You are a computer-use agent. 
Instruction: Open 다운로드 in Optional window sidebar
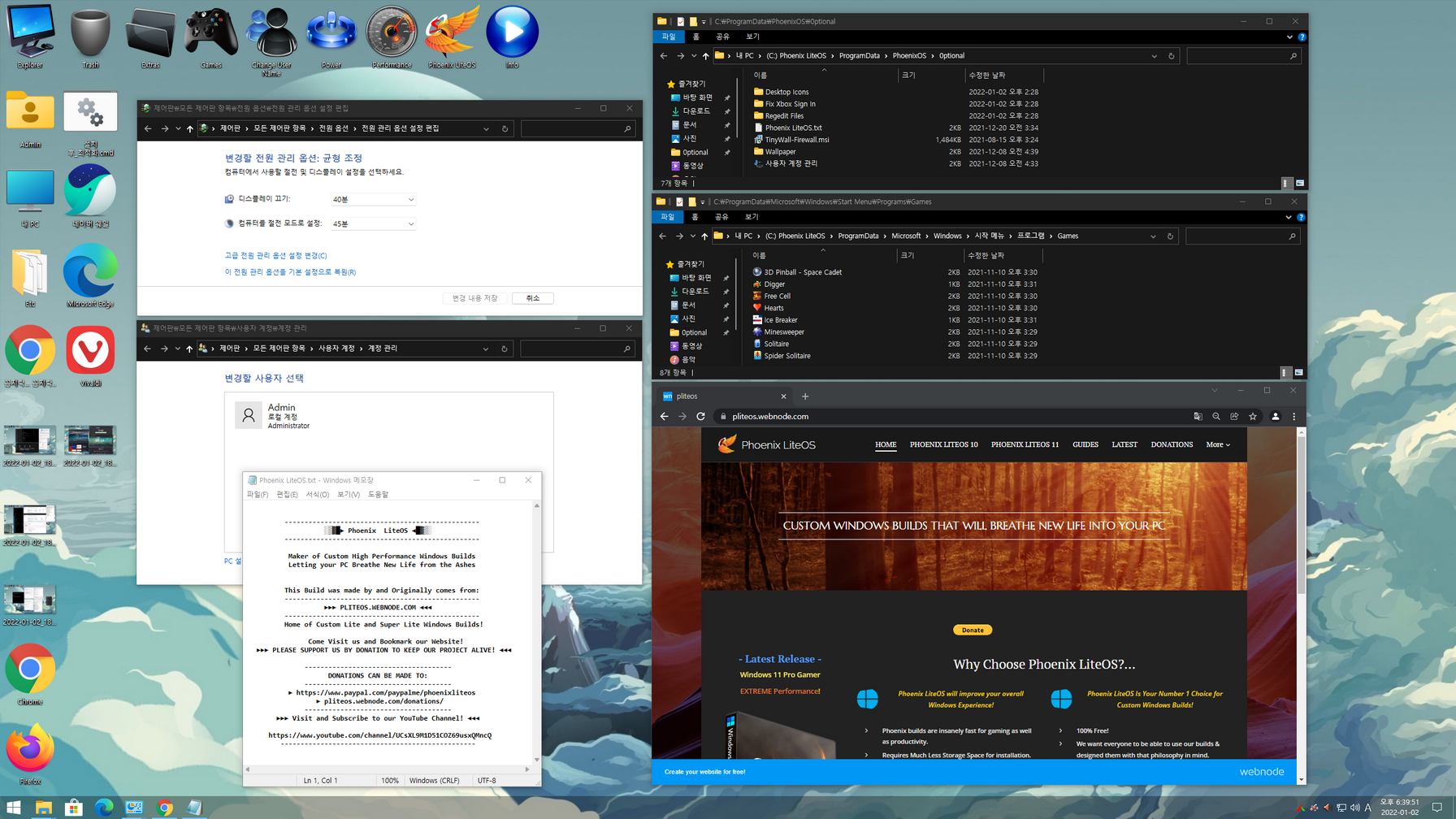[695, 110]
